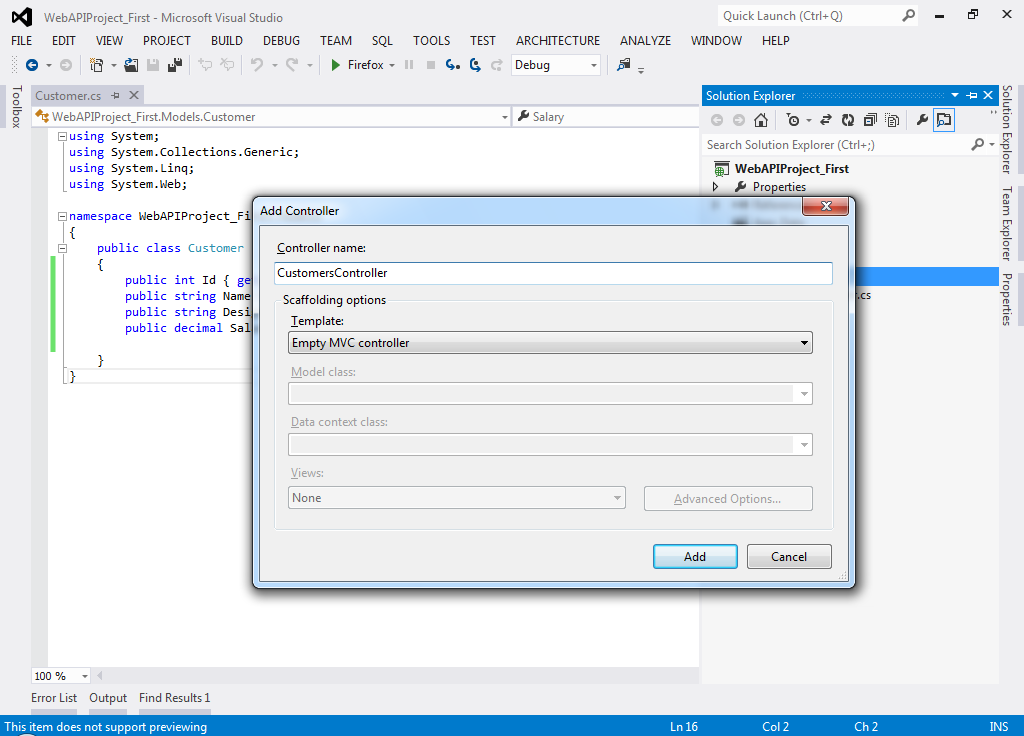Click the Refresh icon in Solution Explorer
Image resolution: width=1024 pixels, height=736 pixels.
[x=848, y=120]
